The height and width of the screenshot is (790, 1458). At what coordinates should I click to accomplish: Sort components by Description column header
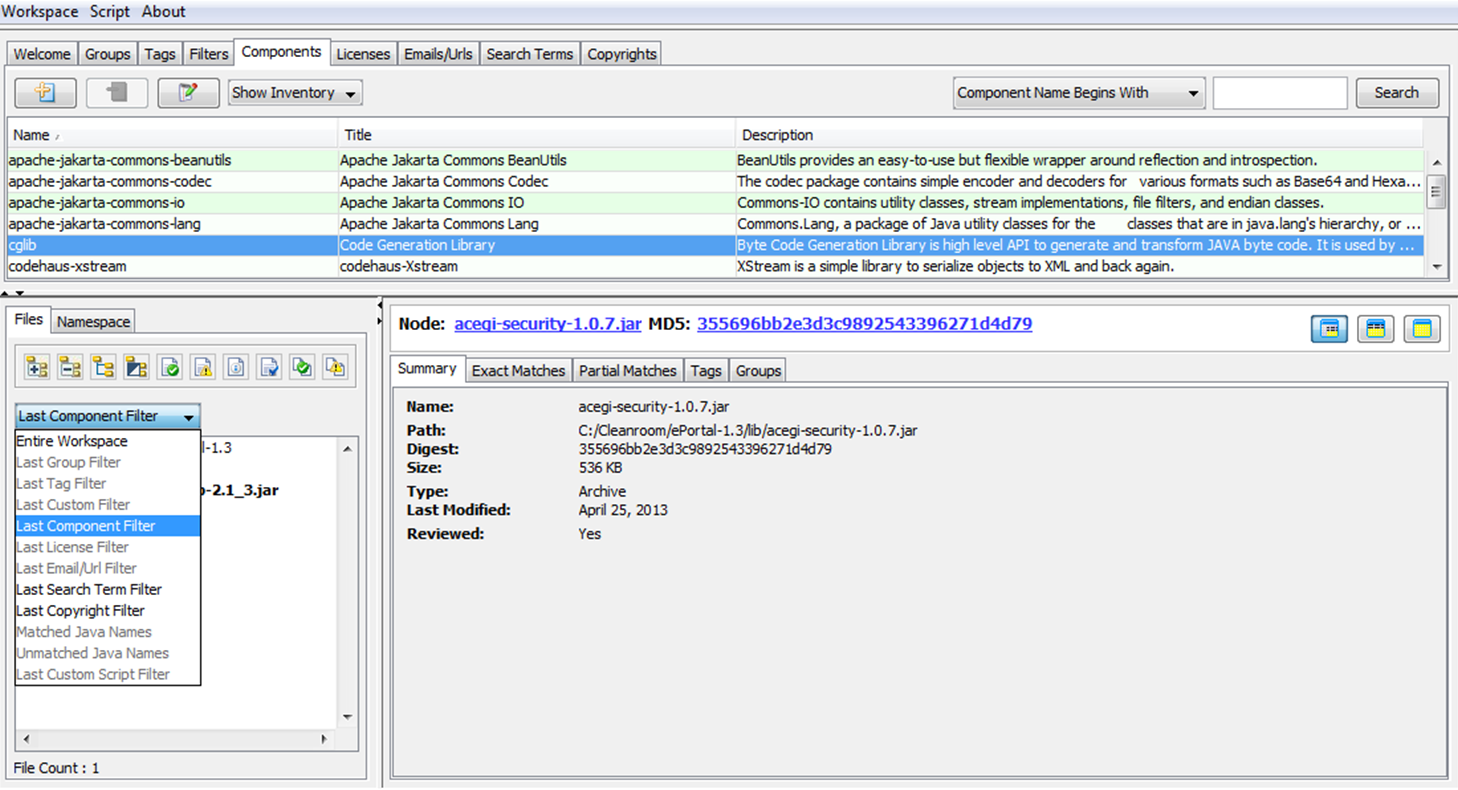click(x=1080, y=135)
